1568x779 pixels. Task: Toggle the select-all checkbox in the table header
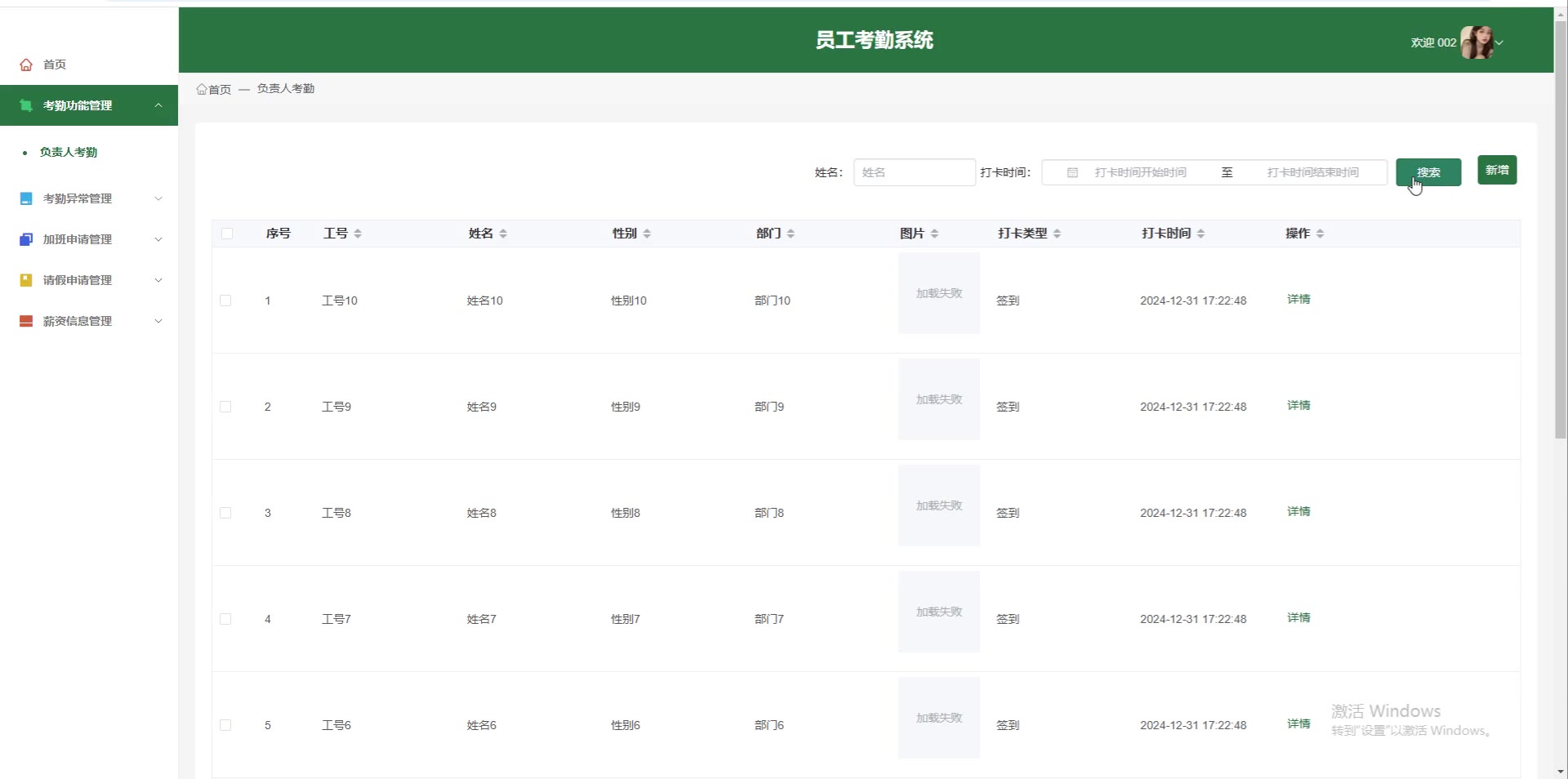227,234
